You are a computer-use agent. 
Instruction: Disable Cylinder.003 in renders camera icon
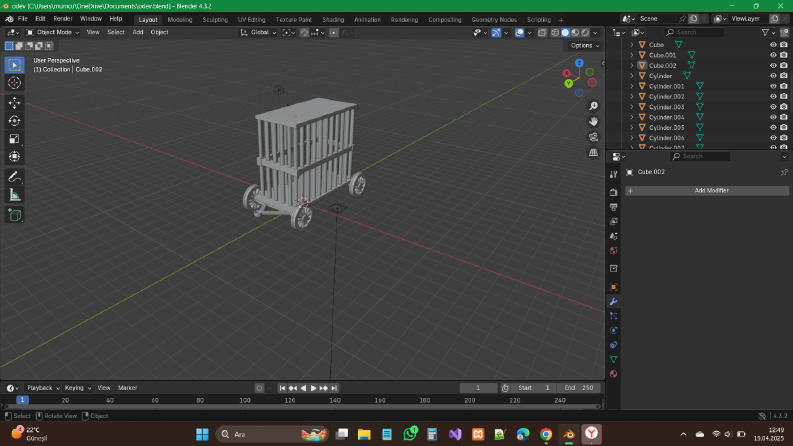click(x=783, y=107)
